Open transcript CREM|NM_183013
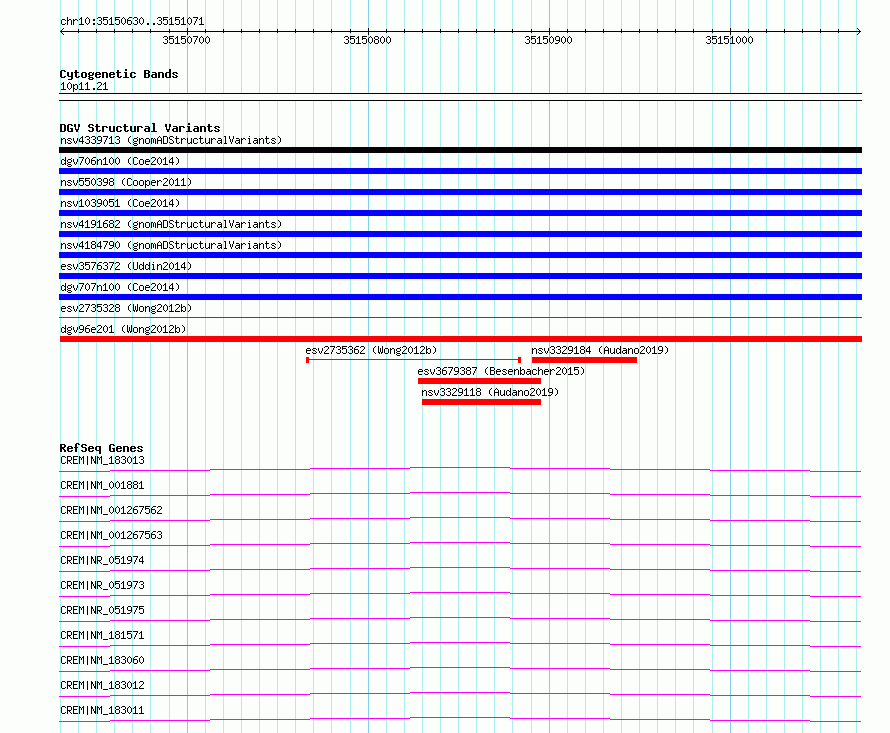The height and width of the screenshot is (733, 890). (102, 460)
